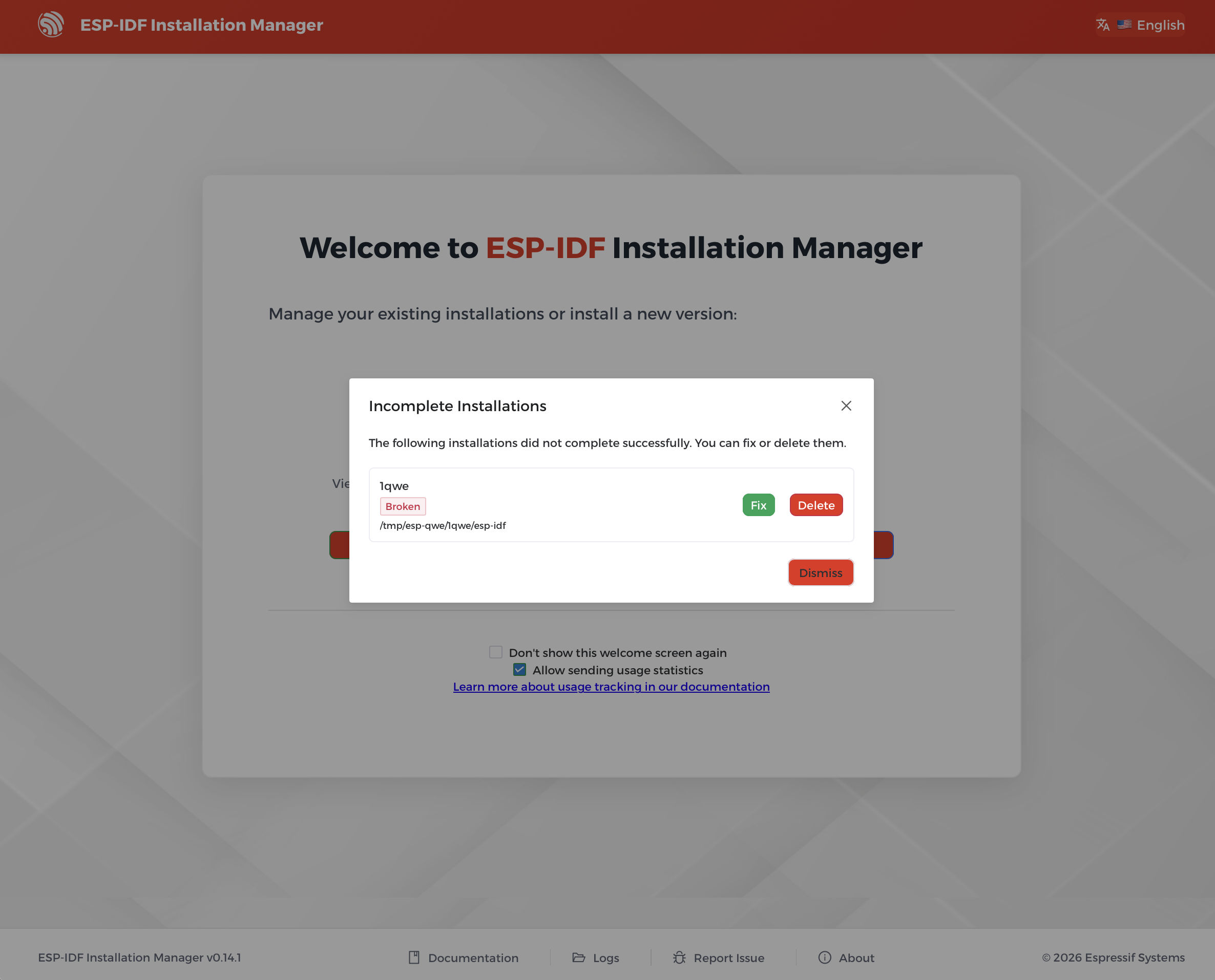The width and height of the screenshot is (1215, 980).
Task: Click the US flag icon
Action: 1124,25
